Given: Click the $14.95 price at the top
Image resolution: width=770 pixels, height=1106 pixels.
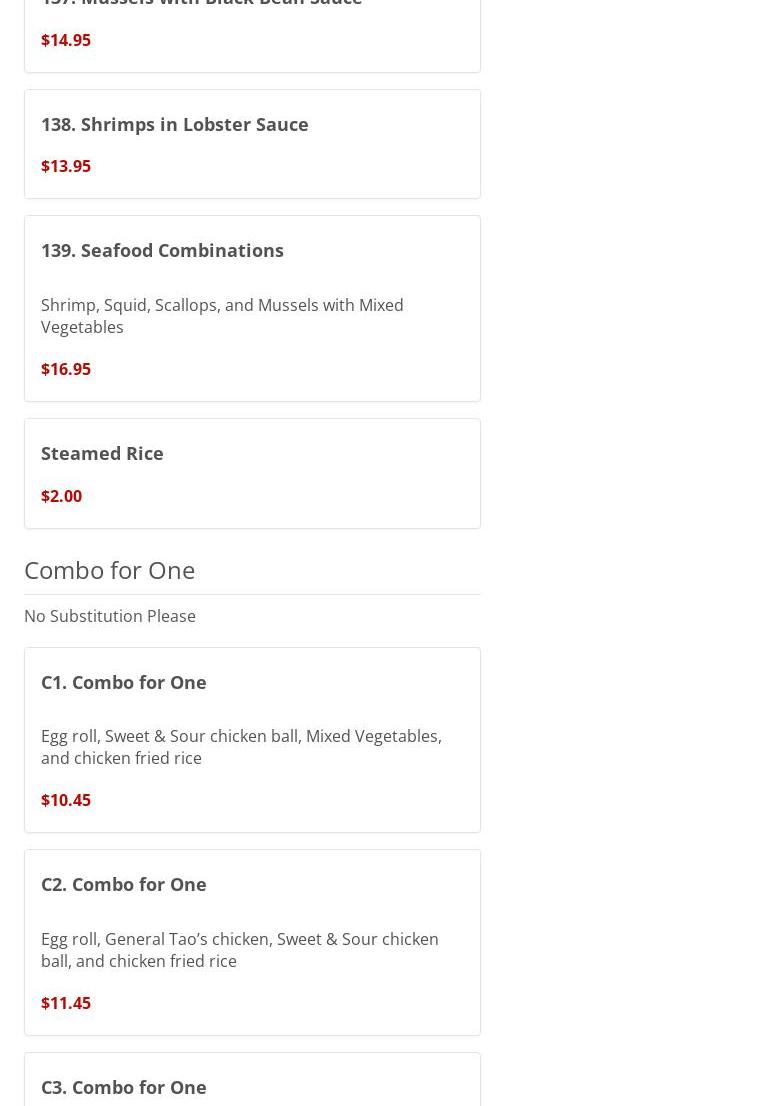Looking at the screenshot, I should click(66, 40).
